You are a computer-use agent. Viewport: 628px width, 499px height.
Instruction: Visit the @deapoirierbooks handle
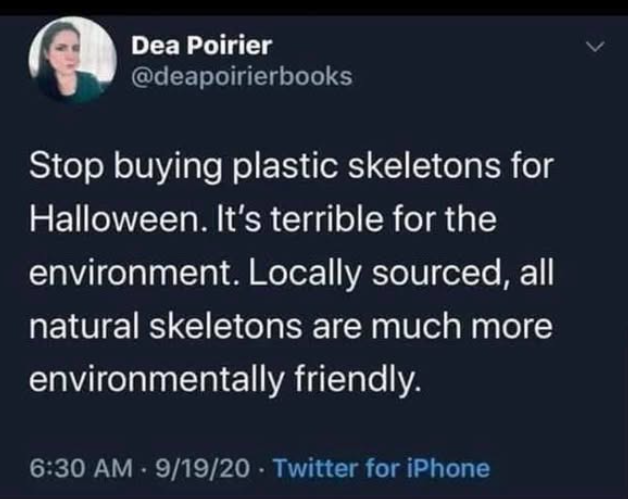(241, 76)
